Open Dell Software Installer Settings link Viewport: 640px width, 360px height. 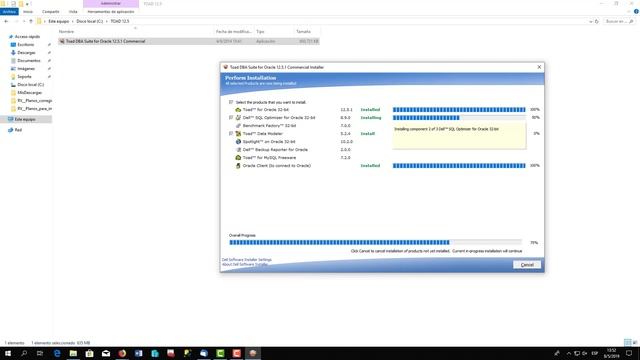tap(247, 260)
